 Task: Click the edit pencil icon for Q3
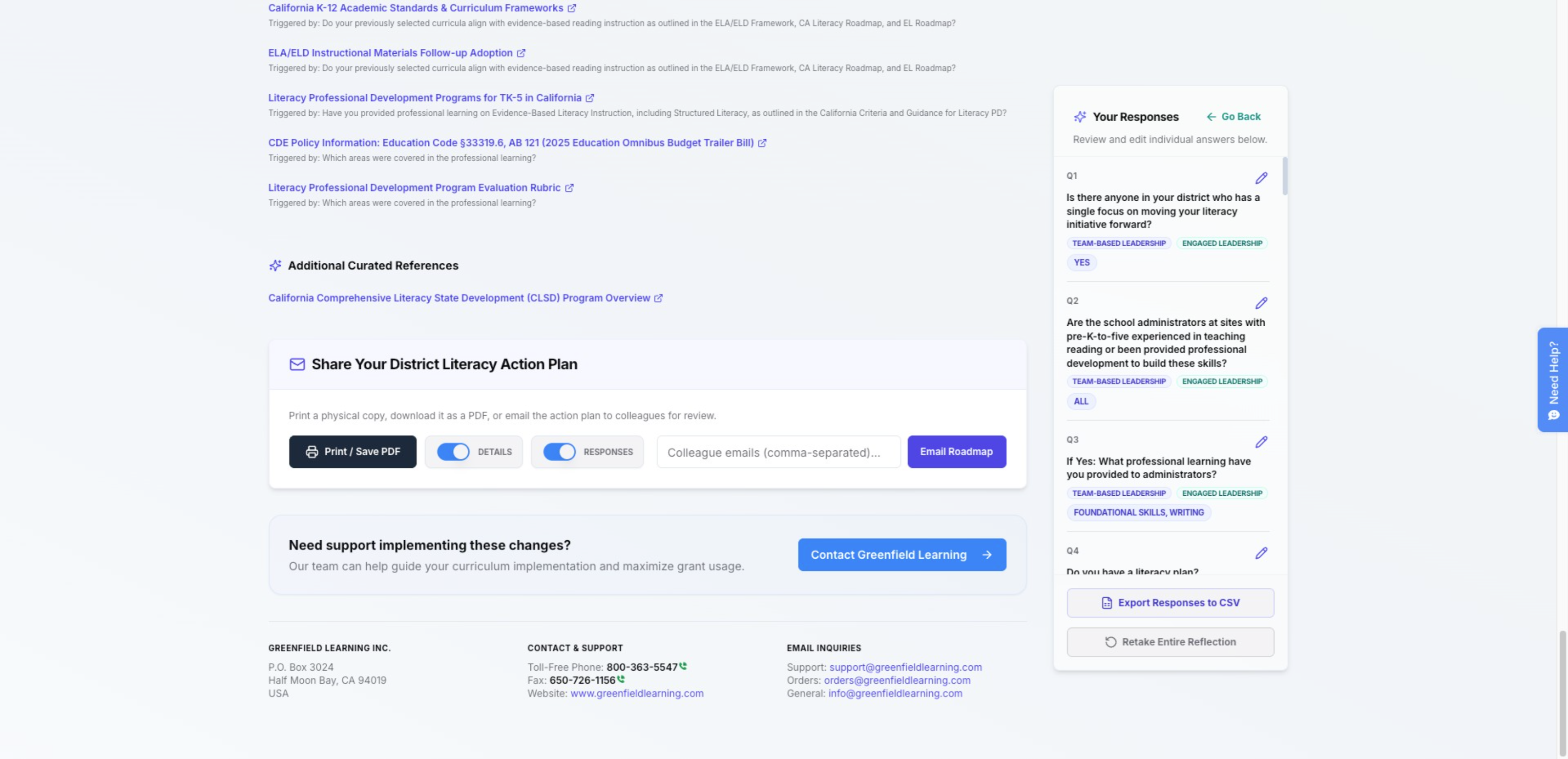pos(1261,442)
